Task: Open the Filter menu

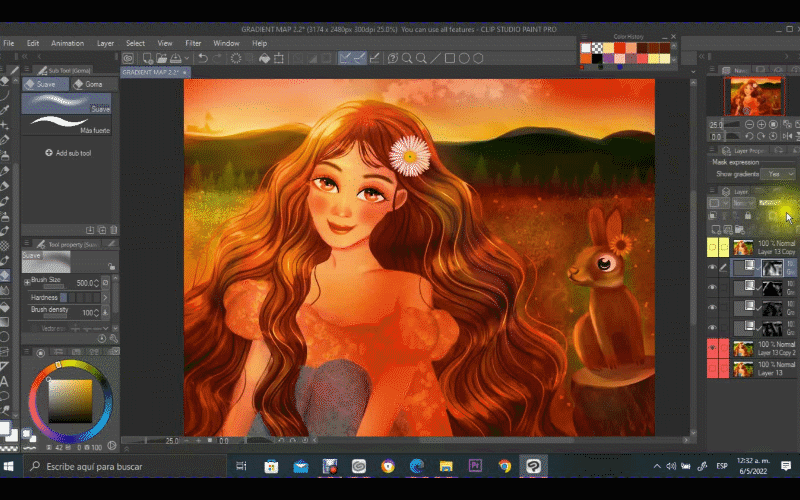Action: tap(193, 44)
